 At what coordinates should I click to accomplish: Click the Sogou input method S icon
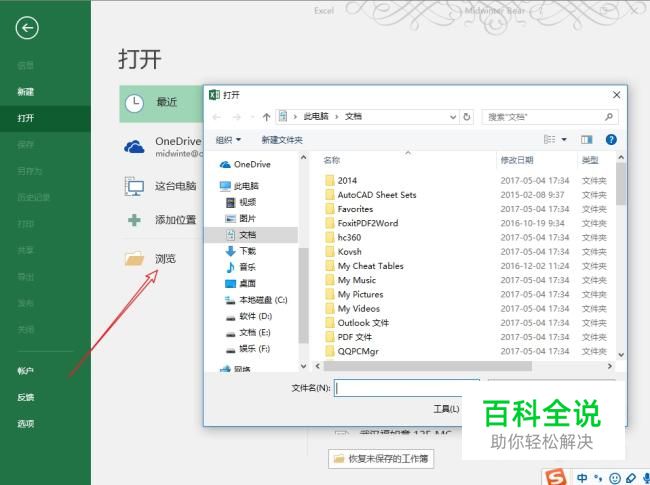point(555,478)
